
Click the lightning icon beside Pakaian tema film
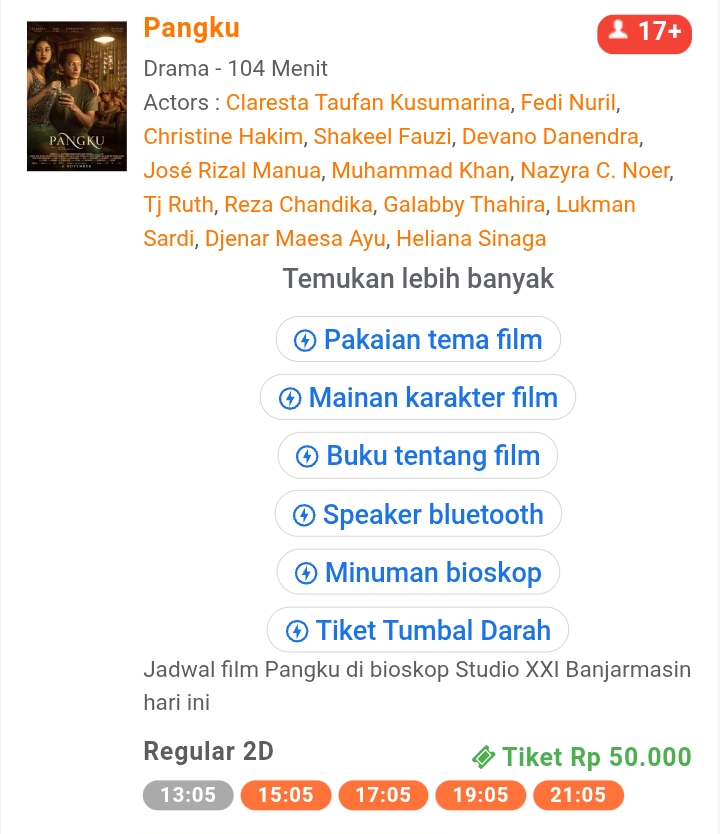[x=305, y=340]
